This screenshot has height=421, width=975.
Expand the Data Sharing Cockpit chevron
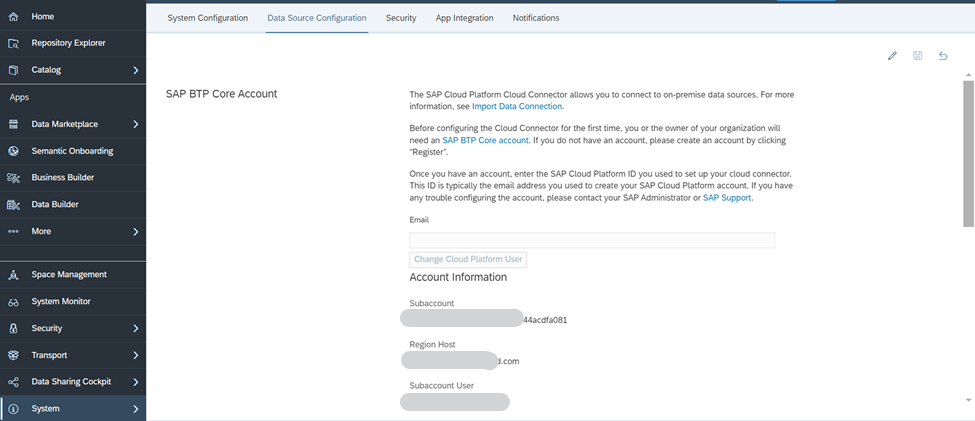tap(136, 382)
